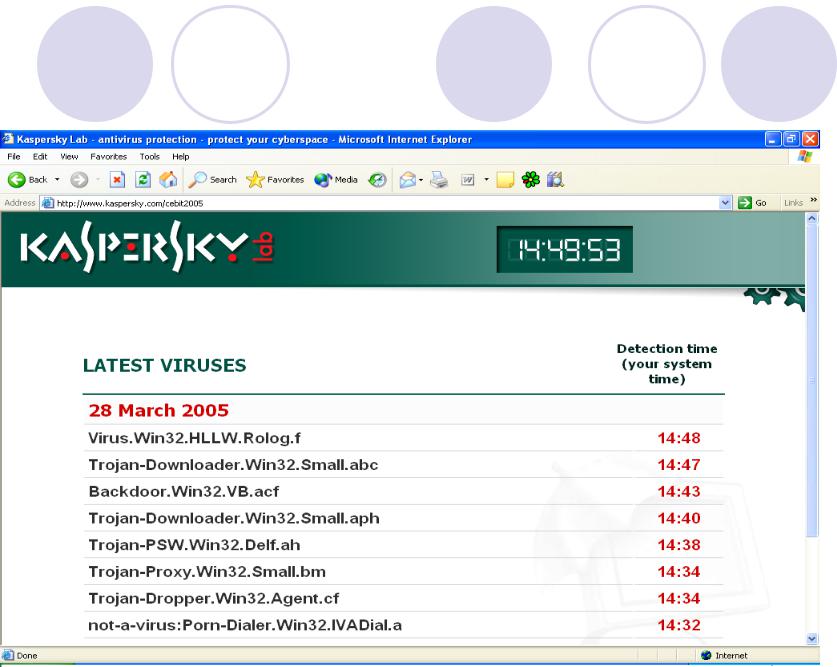
Task: Expand the Edit with Word dropdown arrow
Action: pyautogui.click(x=486, y=180)
